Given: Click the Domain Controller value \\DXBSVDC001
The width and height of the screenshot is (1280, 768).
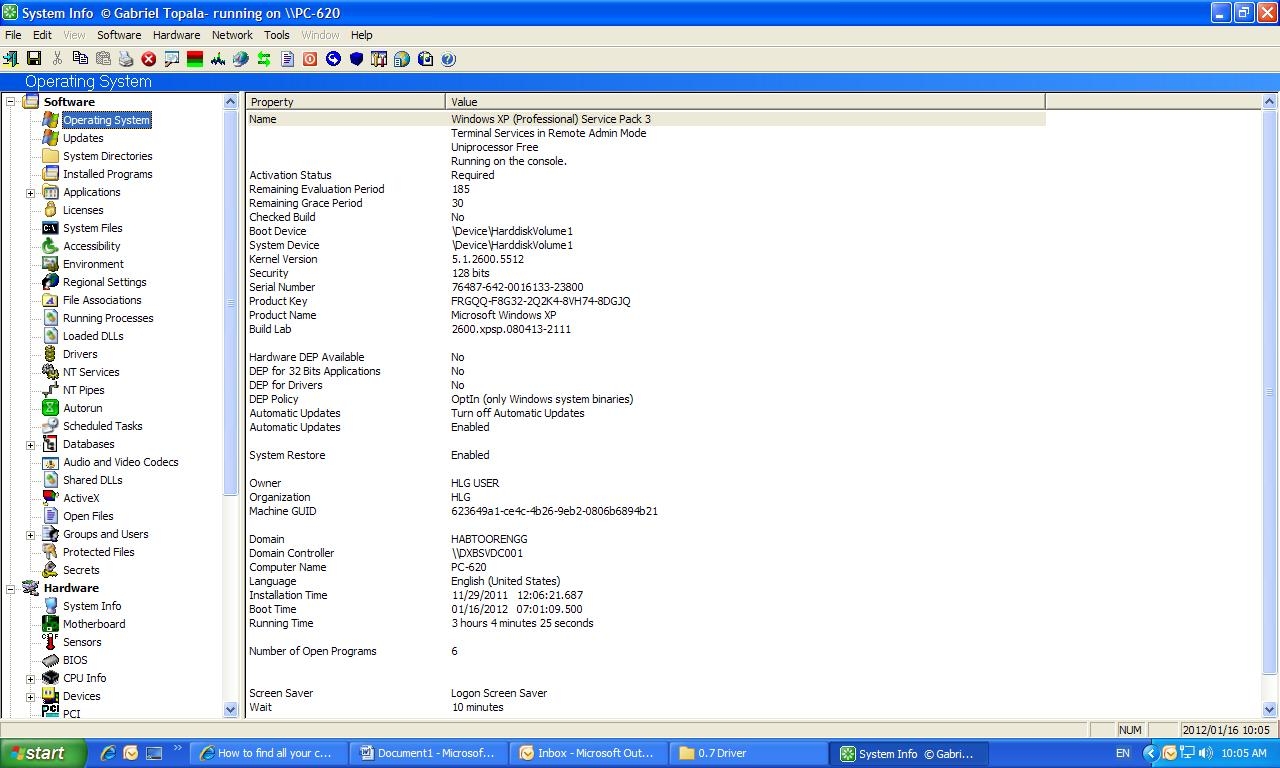Looking at the screenshot, I should click(x=487, y=553).
